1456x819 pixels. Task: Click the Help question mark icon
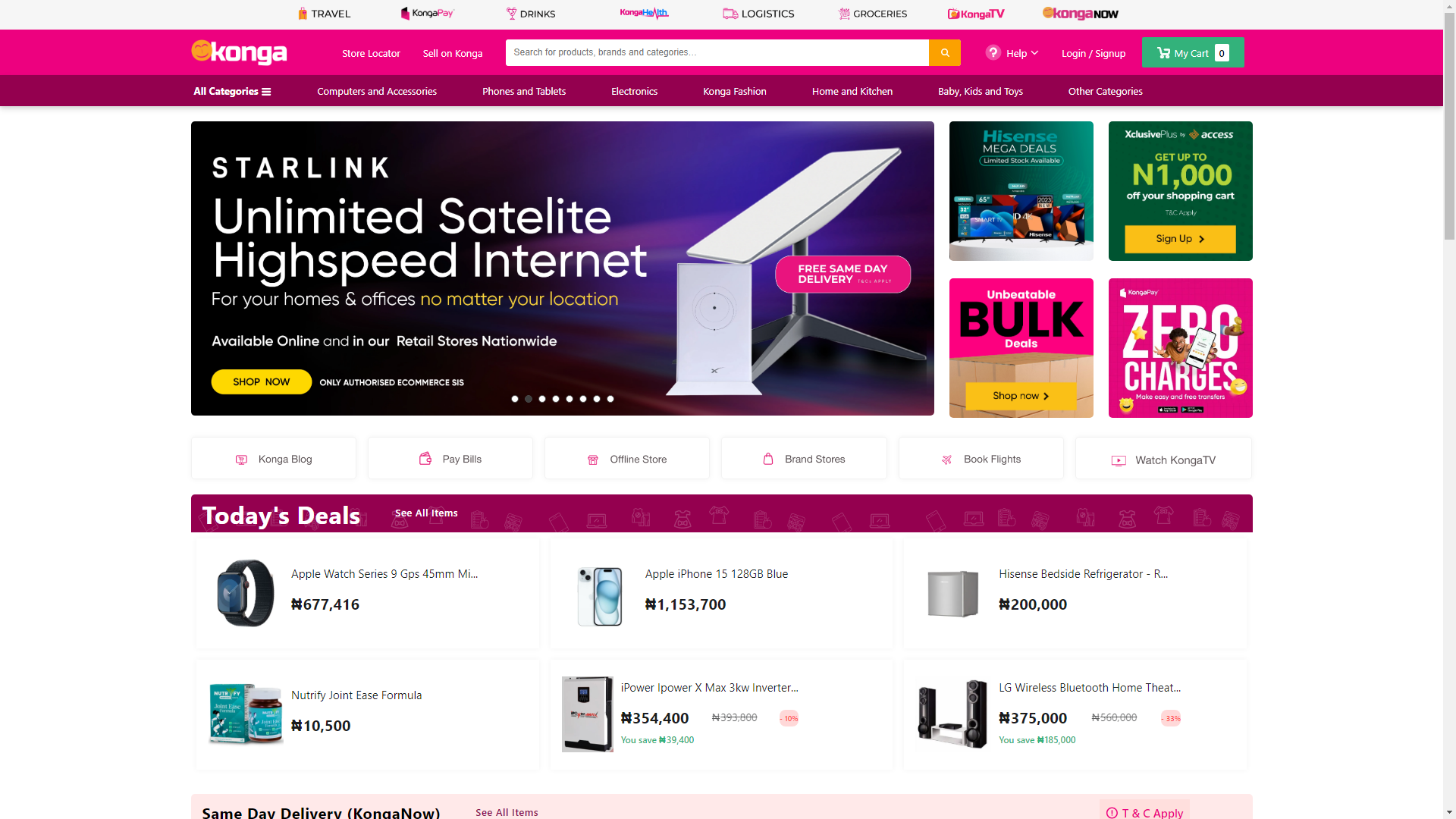[993, 52]
